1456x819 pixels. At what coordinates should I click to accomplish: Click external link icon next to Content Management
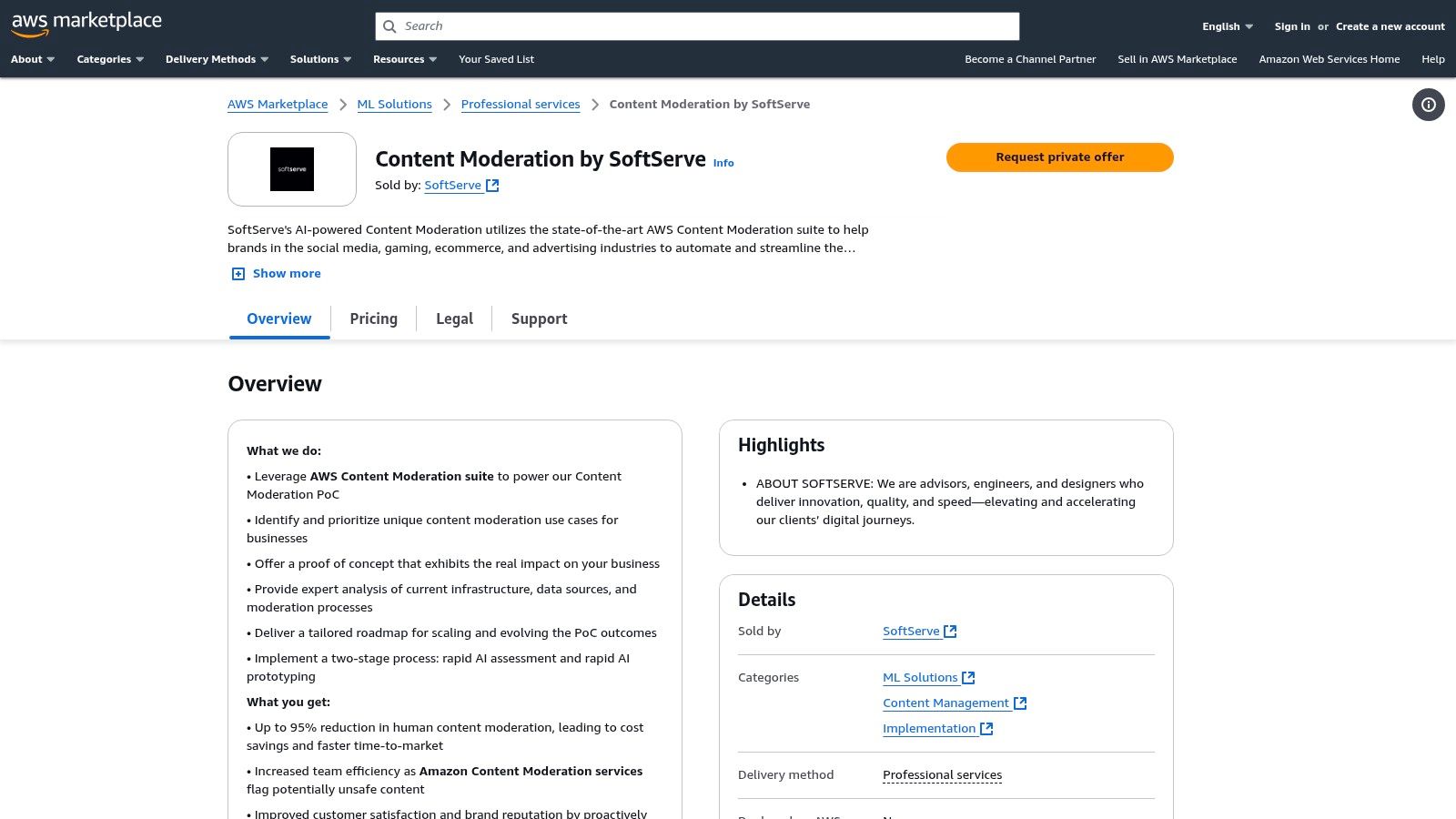(x=1020, y=703)
